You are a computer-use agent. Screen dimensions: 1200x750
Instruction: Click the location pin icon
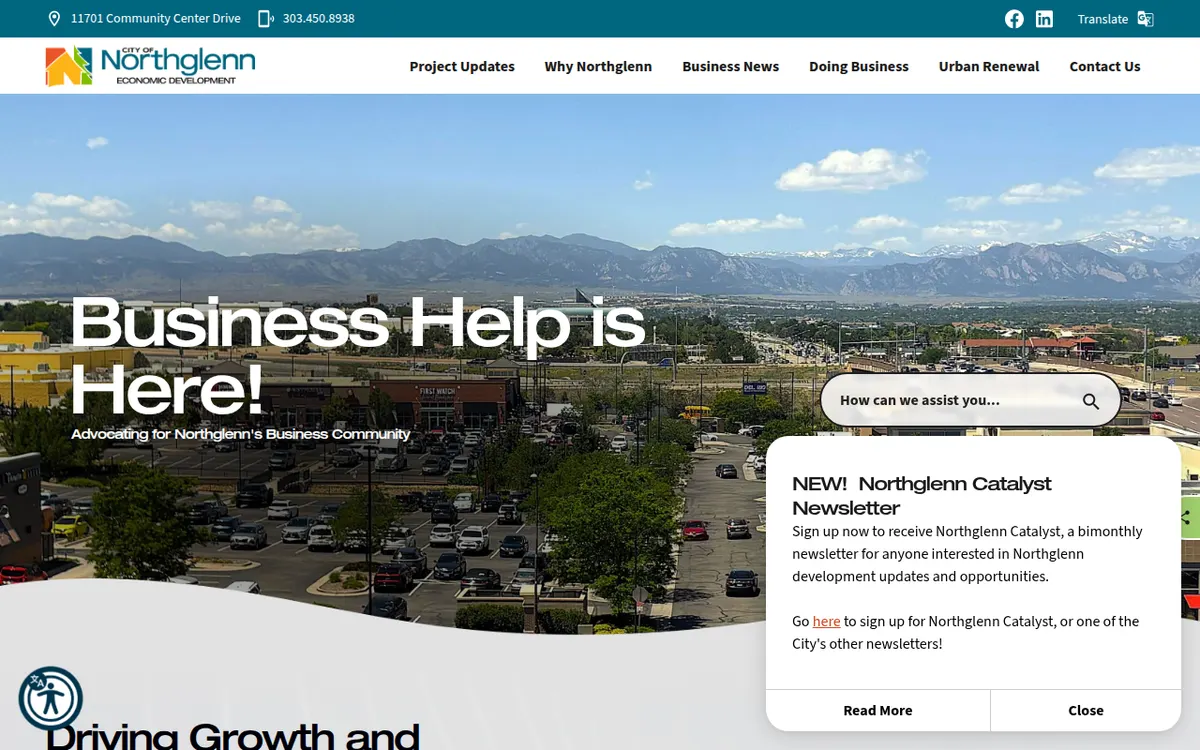point(54,19)
